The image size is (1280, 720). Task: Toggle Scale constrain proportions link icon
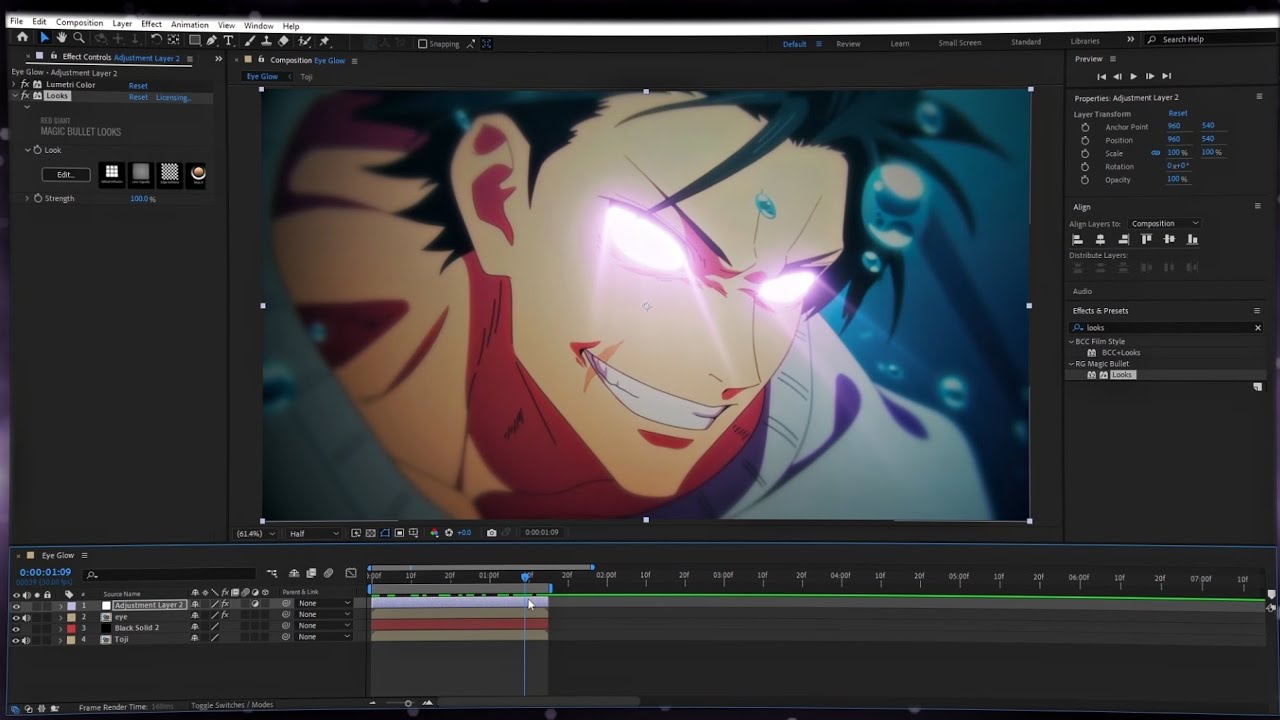pos(1156,153)
